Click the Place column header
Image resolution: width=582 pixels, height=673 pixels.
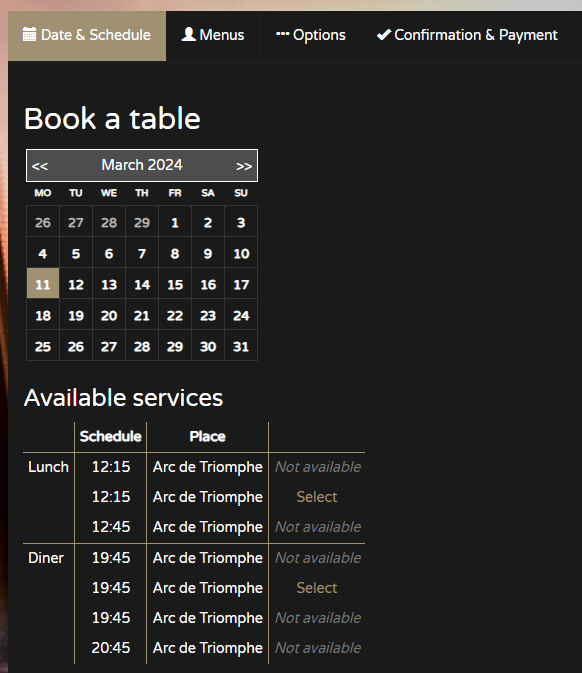click(x=208, y=437)
